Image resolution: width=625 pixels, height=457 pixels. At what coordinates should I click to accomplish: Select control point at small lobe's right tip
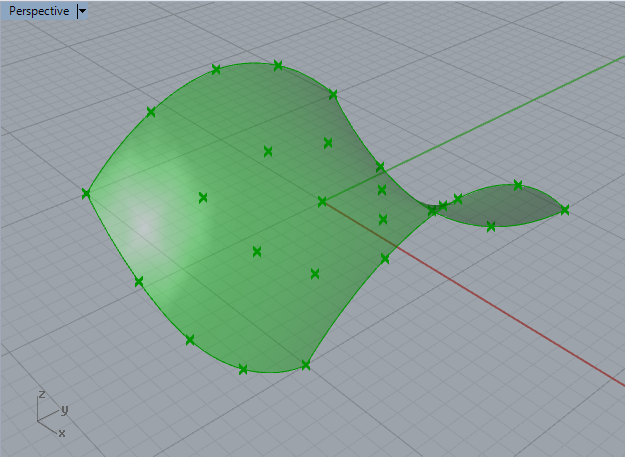tap(564, 210)
